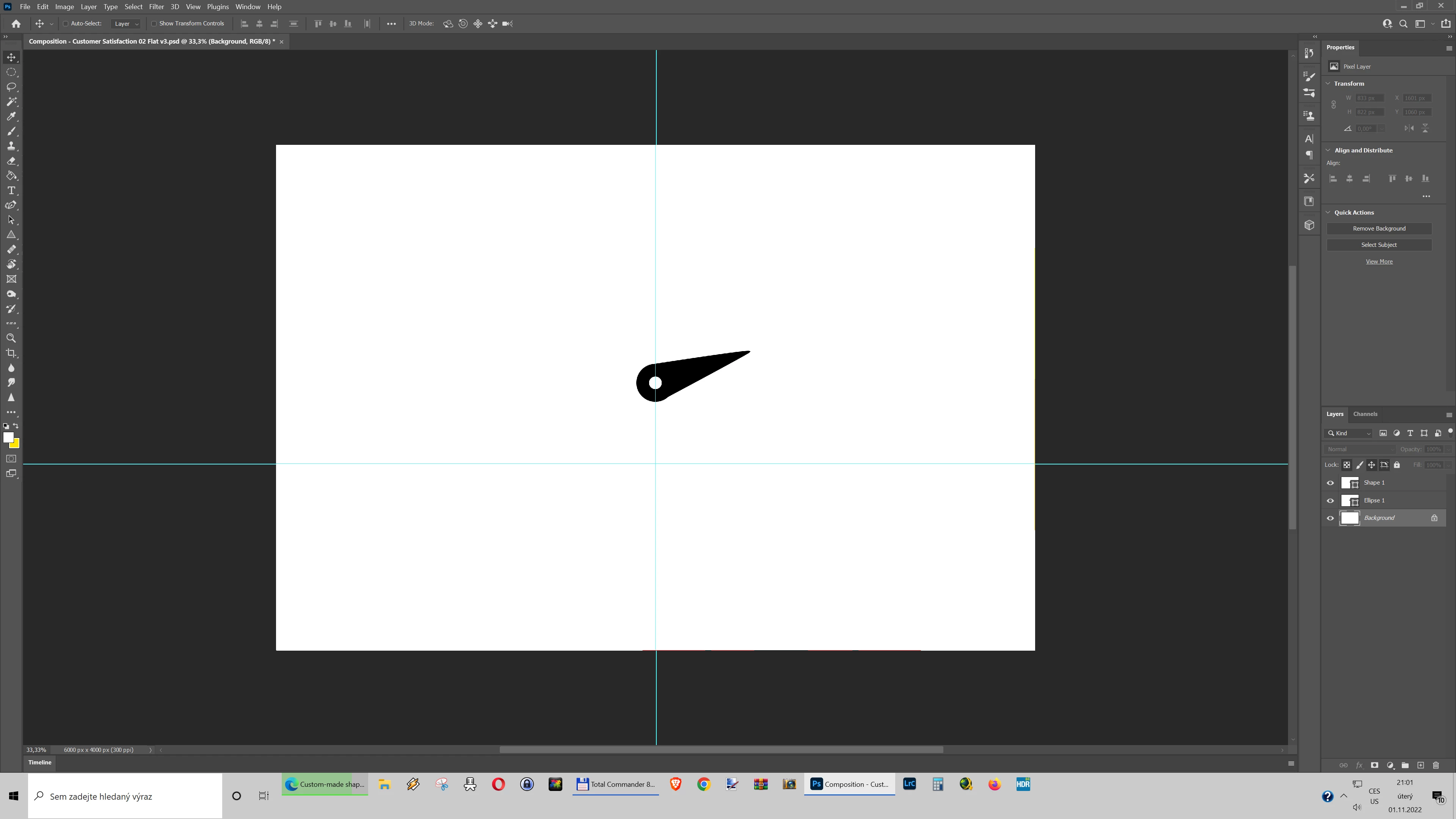The image size is (1456, 819).
Task: Click the Remove Background button
Action: (1379, 228)
